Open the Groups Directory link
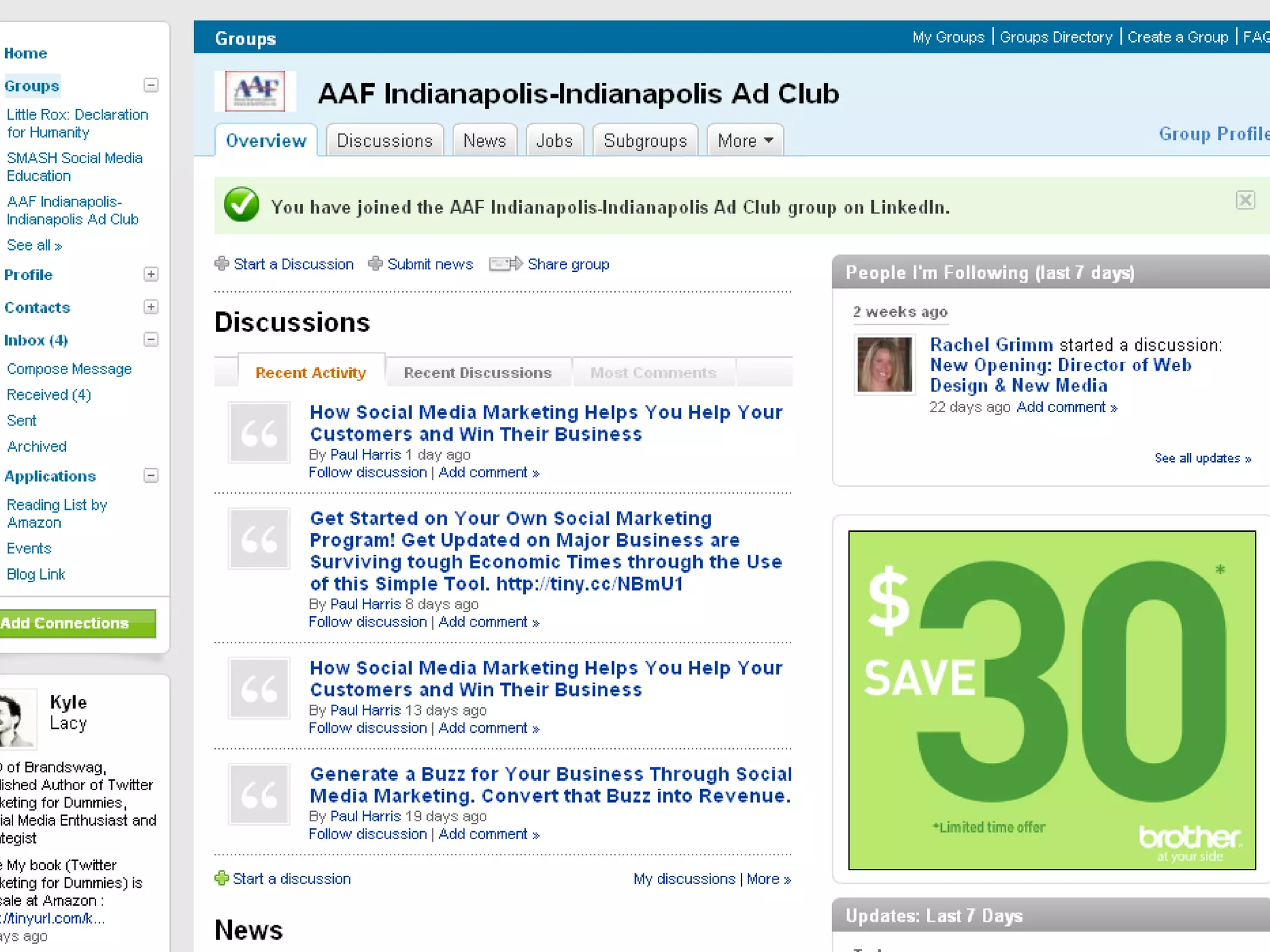This screenshot has height=952, width=1270. point(1056,37)
